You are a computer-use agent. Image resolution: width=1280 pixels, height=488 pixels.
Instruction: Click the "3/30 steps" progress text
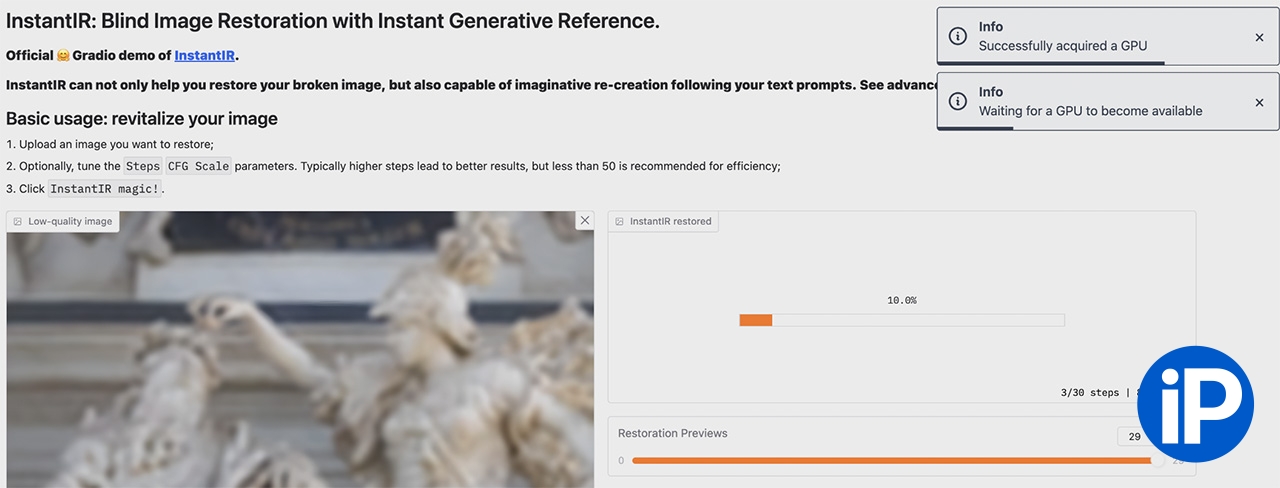[x=1089, y=393]
